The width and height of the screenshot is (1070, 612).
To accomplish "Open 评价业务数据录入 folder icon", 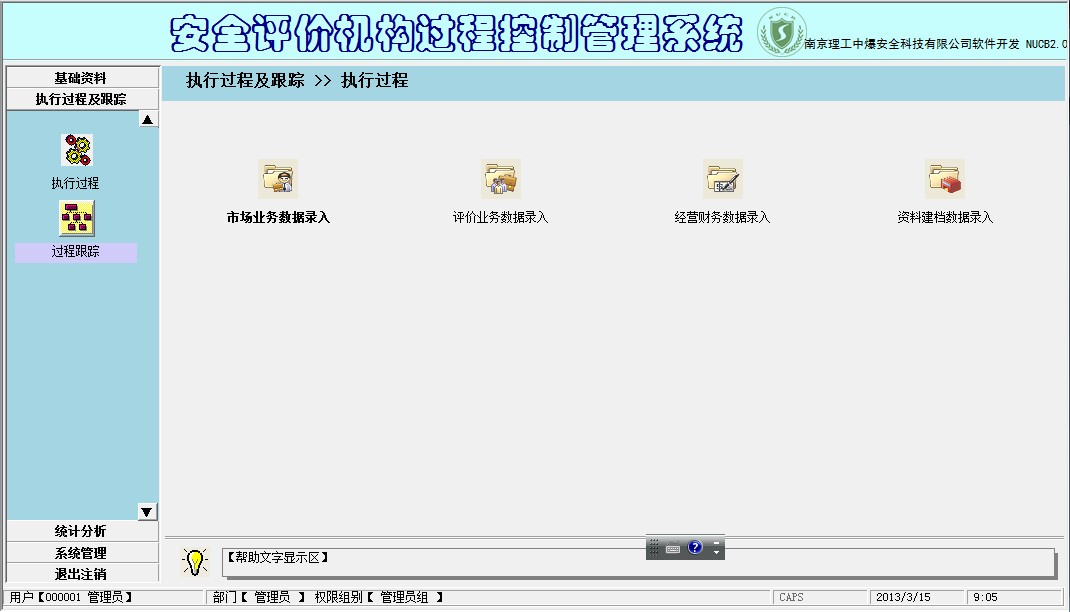I will pos(501,179).
